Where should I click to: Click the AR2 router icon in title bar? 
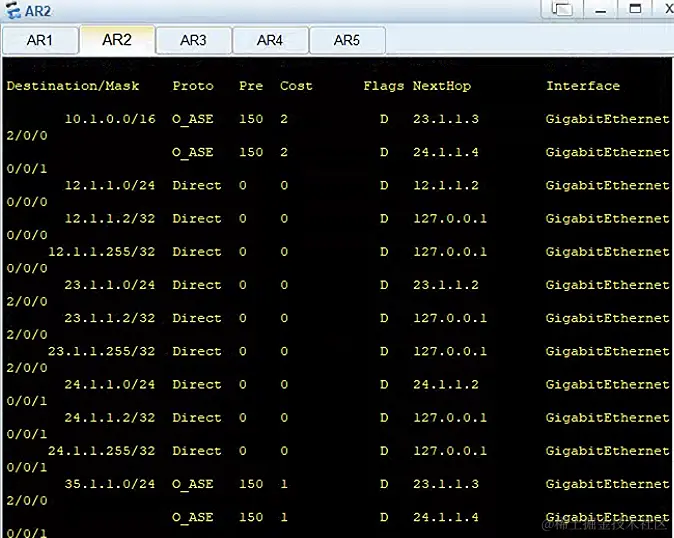point(13,10)
